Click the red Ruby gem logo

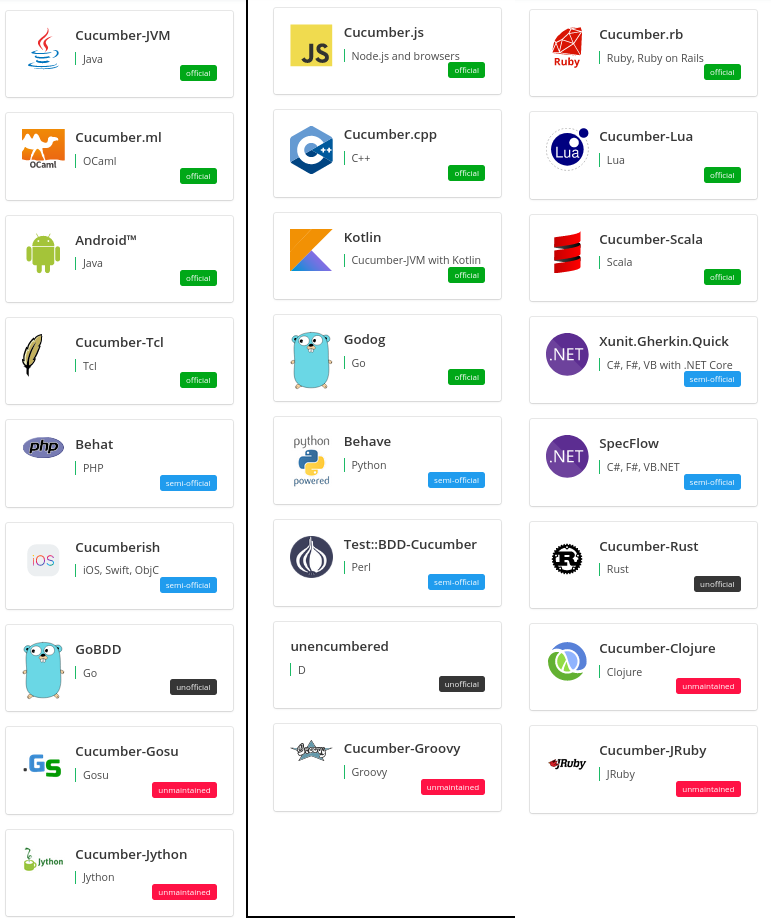(567, 47)
